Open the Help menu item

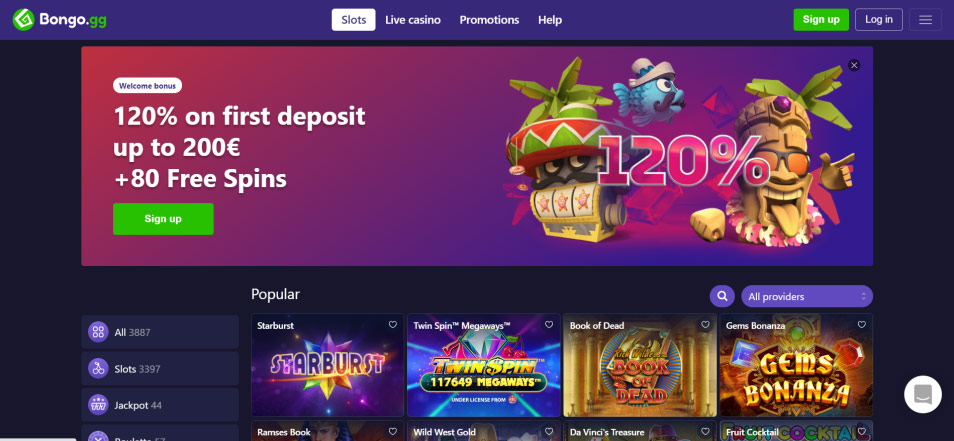click(550, 19)
